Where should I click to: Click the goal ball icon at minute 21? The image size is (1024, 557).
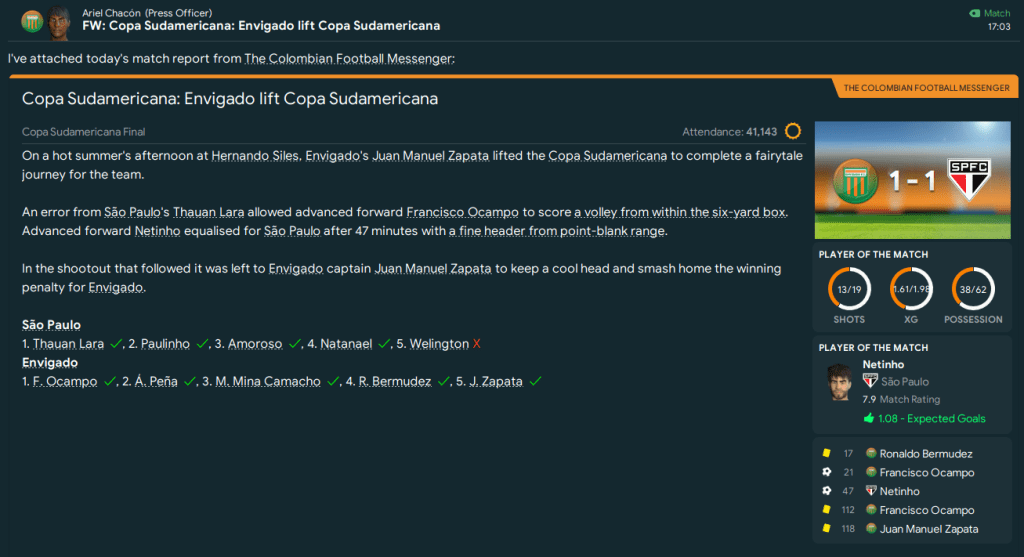[826, 472]
